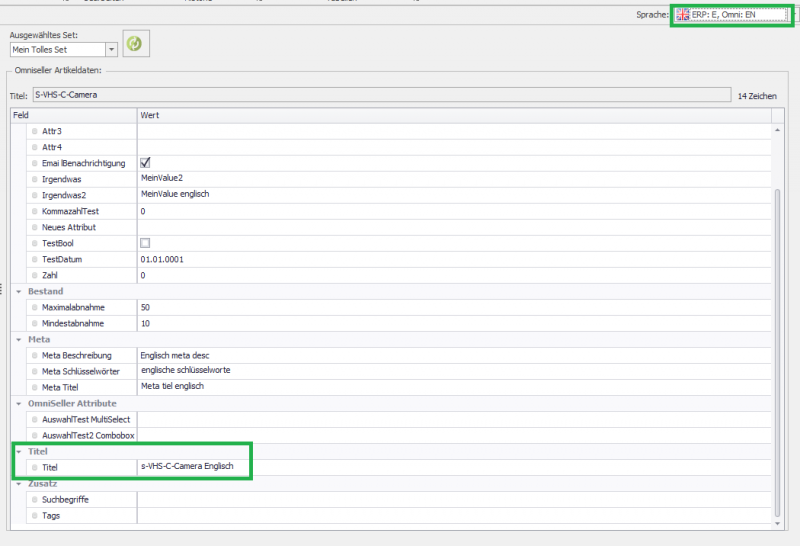This screenshot has height=546, width=800.
Task: Click the circle icon next to AuswahlTest MultiSelect
Action: 35,419
